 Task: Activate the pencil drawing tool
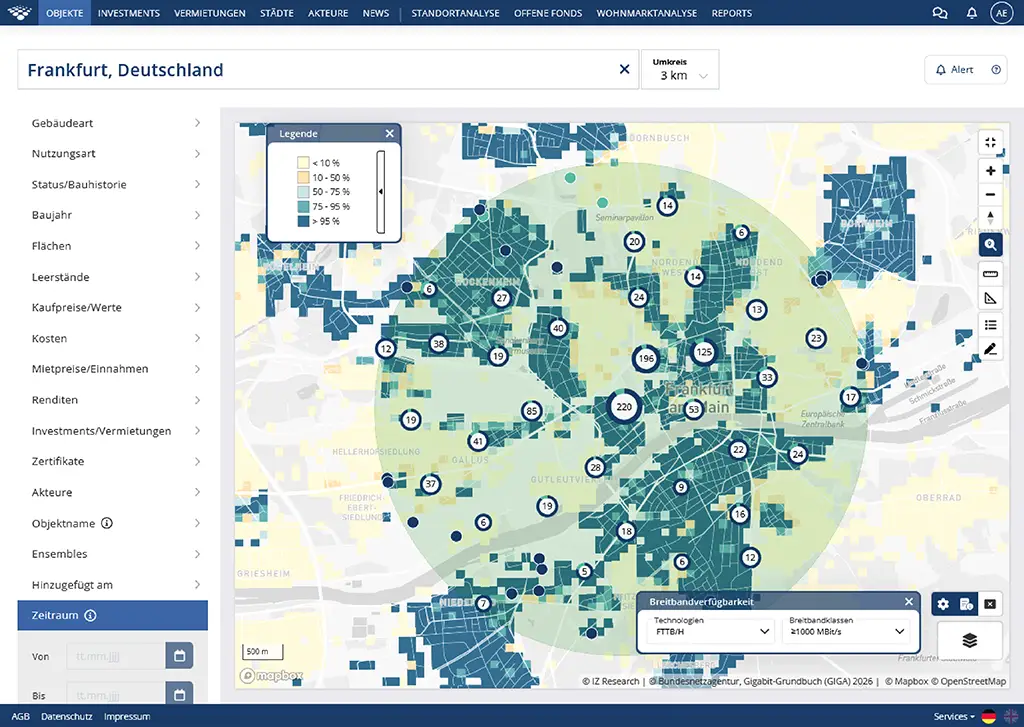(x=990, y=349)
